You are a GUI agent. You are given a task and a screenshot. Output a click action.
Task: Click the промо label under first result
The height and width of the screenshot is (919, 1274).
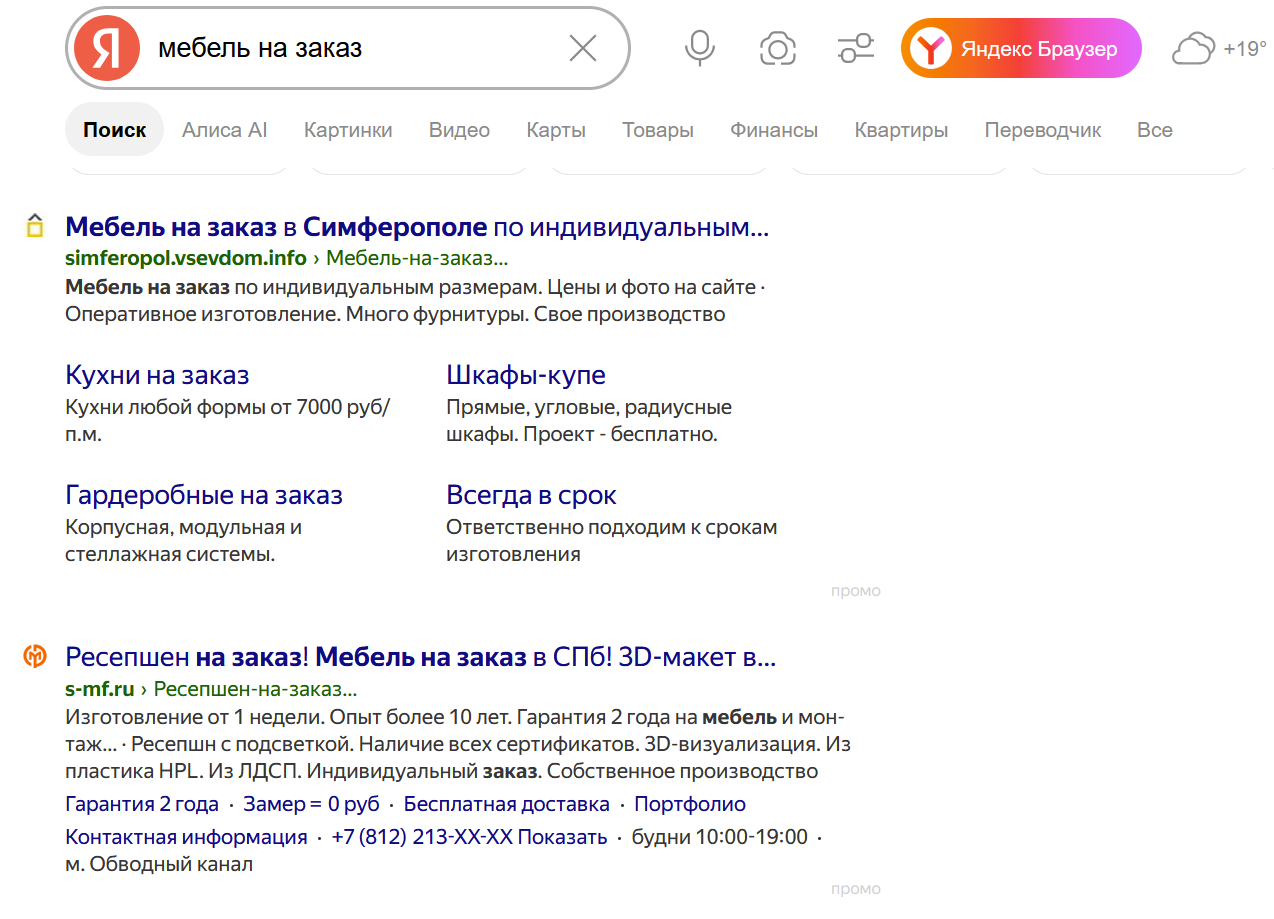pyautogui.click(x=856, y=591)
